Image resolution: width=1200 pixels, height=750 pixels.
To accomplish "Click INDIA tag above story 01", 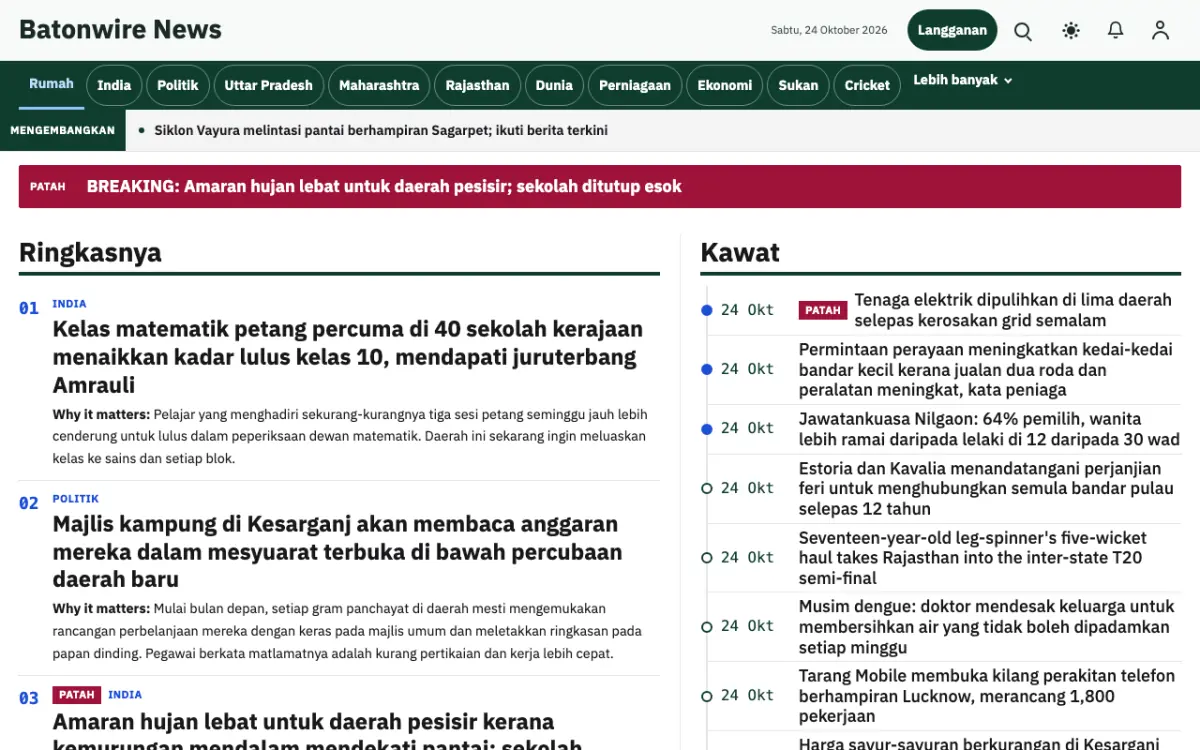I will (x=69, y=304).
